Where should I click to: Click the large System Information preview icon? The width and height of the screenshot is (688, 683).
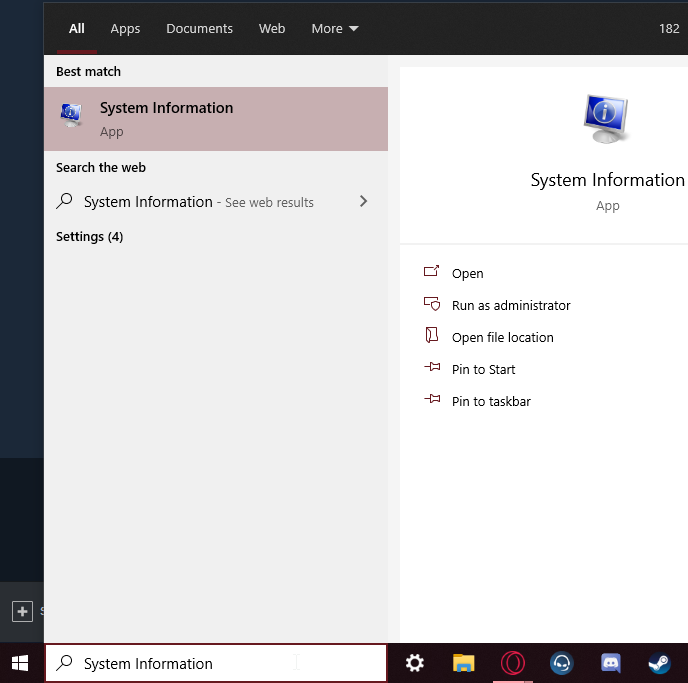[x=606, y=119]
